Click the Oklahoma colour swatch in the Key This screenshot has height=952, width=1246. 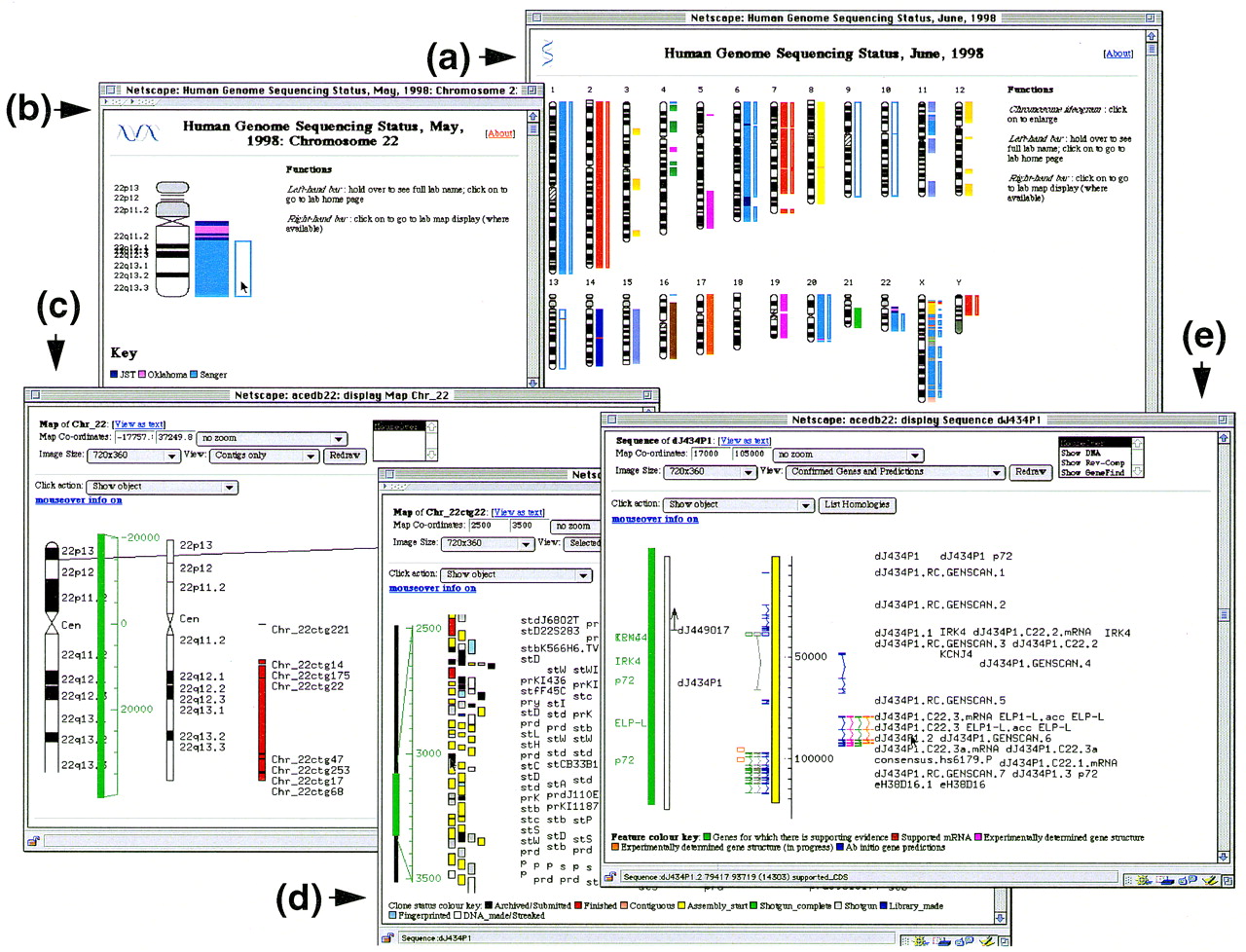pos(142,375)
